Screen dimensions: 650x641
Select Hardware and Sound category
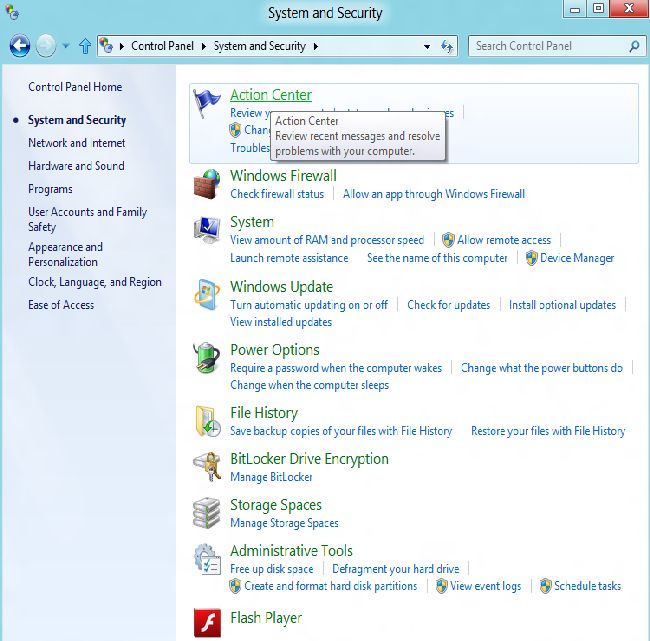coord(76,166)
